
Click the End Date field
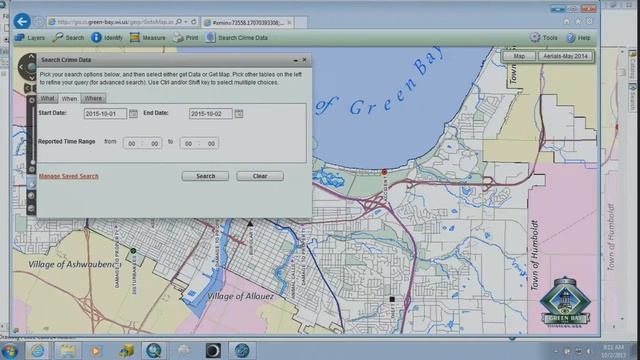point(211,113)
